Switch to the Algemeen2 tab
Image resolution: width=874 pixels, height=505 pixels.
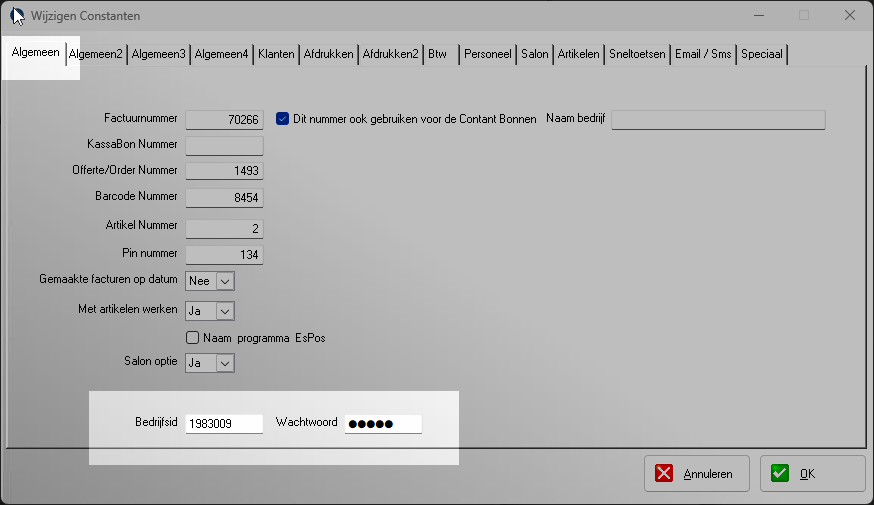pos(96,55)
